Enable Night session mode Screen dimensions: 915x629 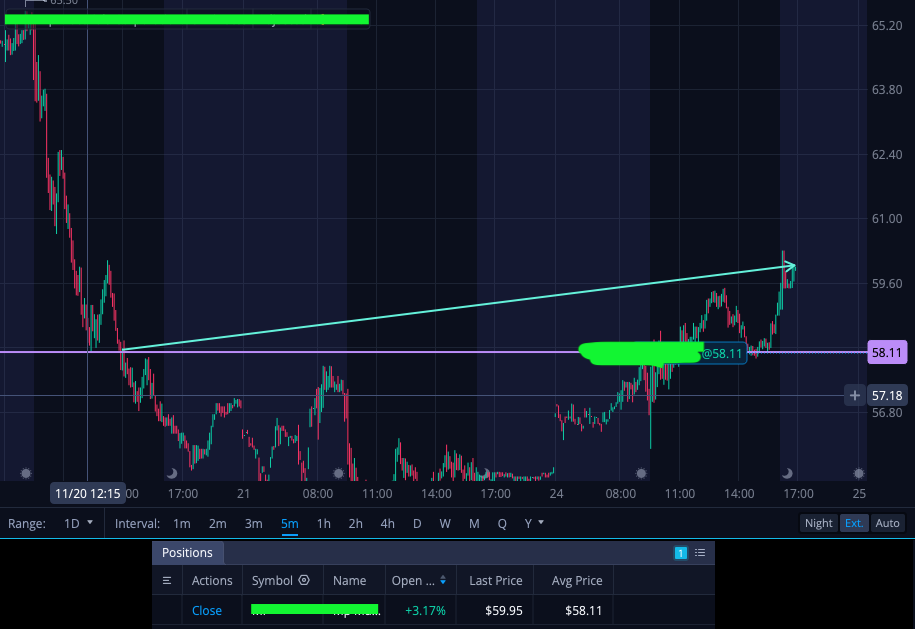click(x=818, y=523)
